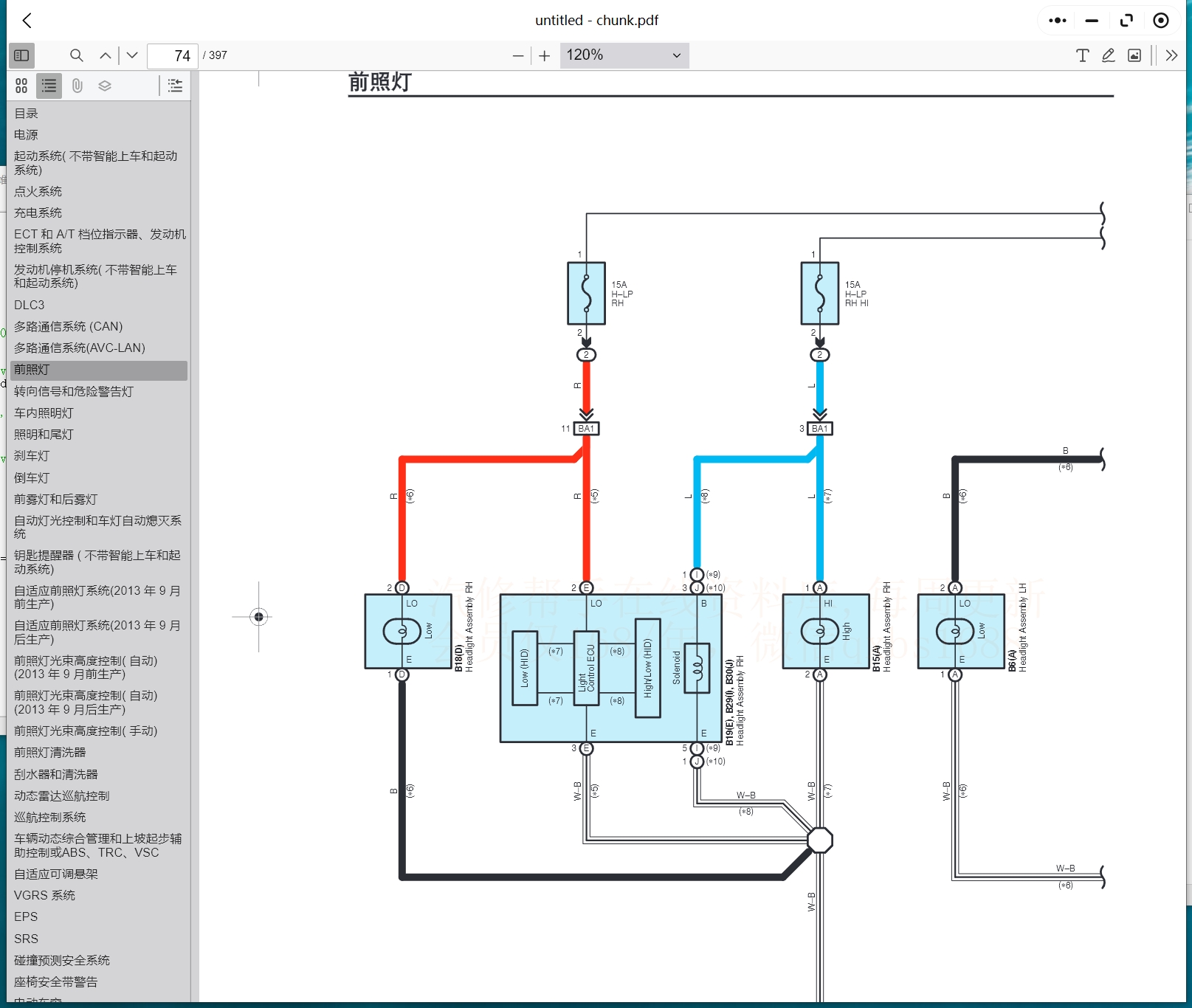Show attachments paperclip panel
The width and height of the screenshot is (1192, 1008).
point(77,86)
